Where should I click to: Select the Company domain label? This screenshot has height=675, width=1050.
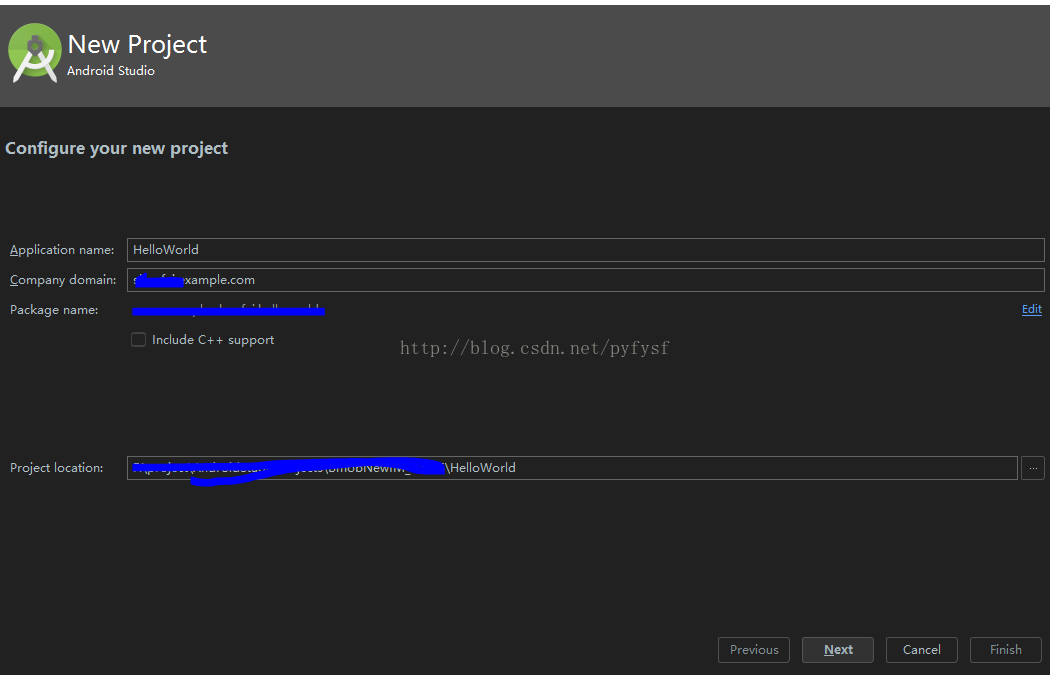tap(63, 280)
